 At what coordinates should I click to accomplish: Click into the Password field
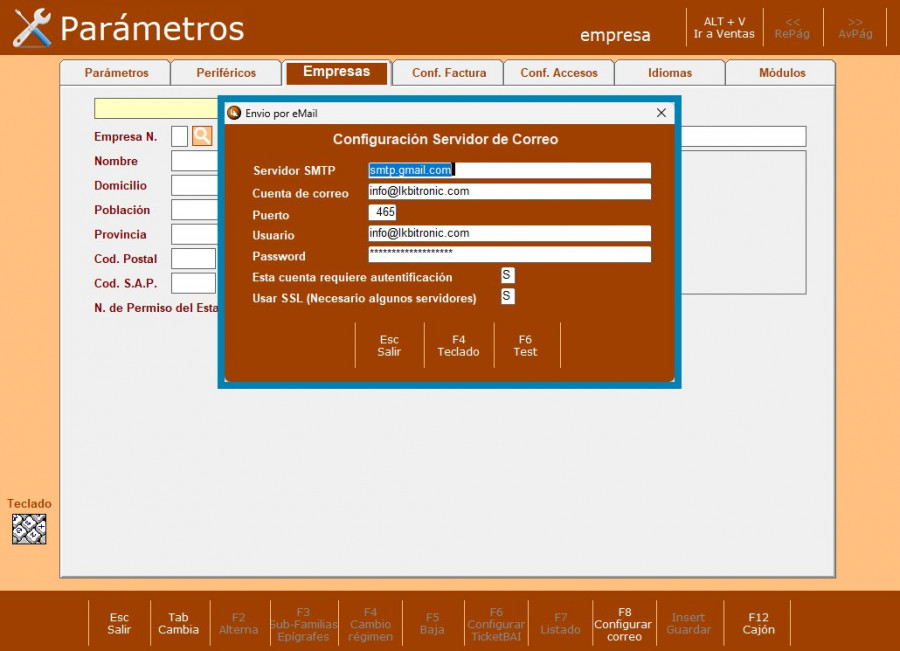[509, 254]
